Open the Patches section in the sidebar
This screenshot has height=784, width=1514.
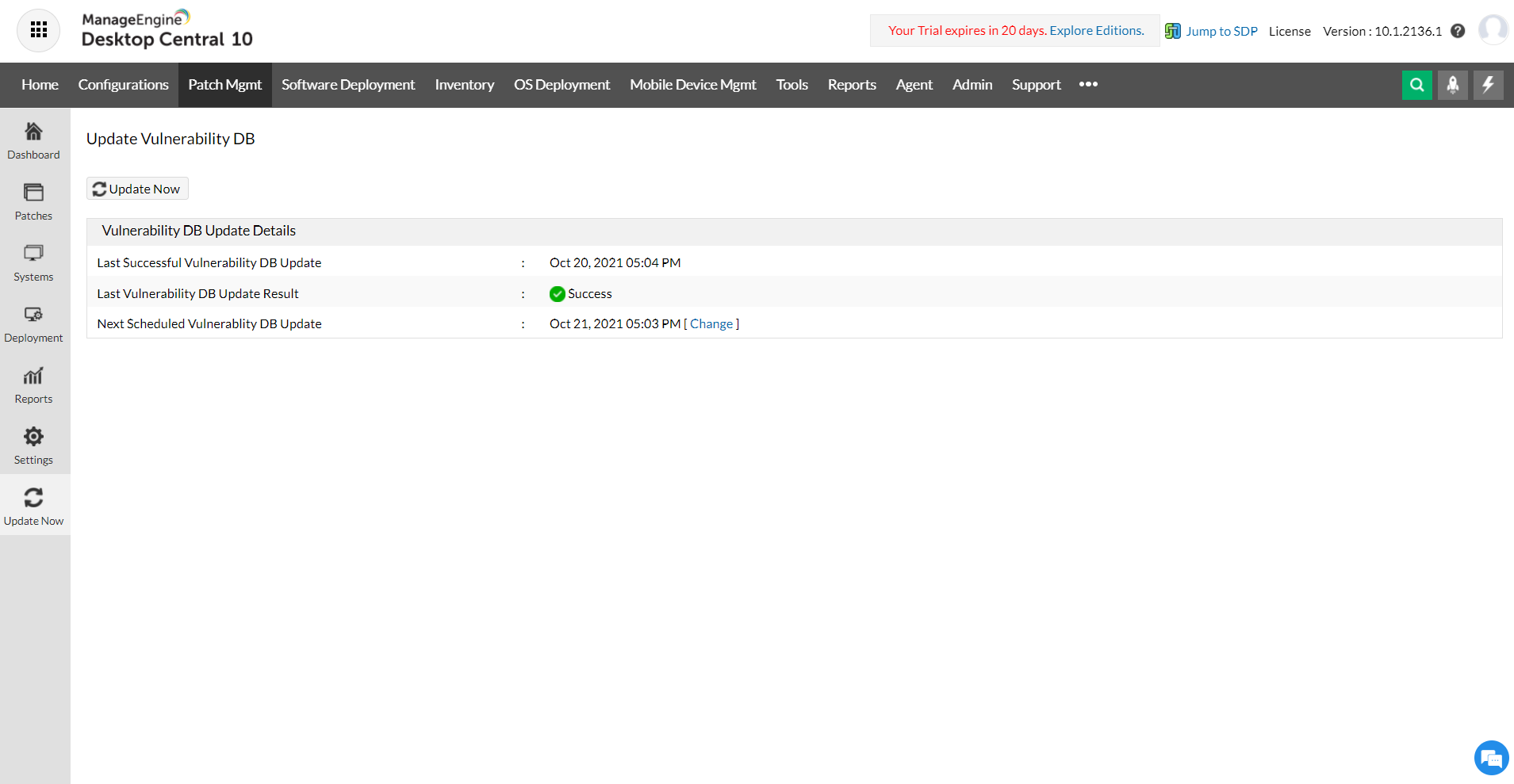tap(33, 201)
